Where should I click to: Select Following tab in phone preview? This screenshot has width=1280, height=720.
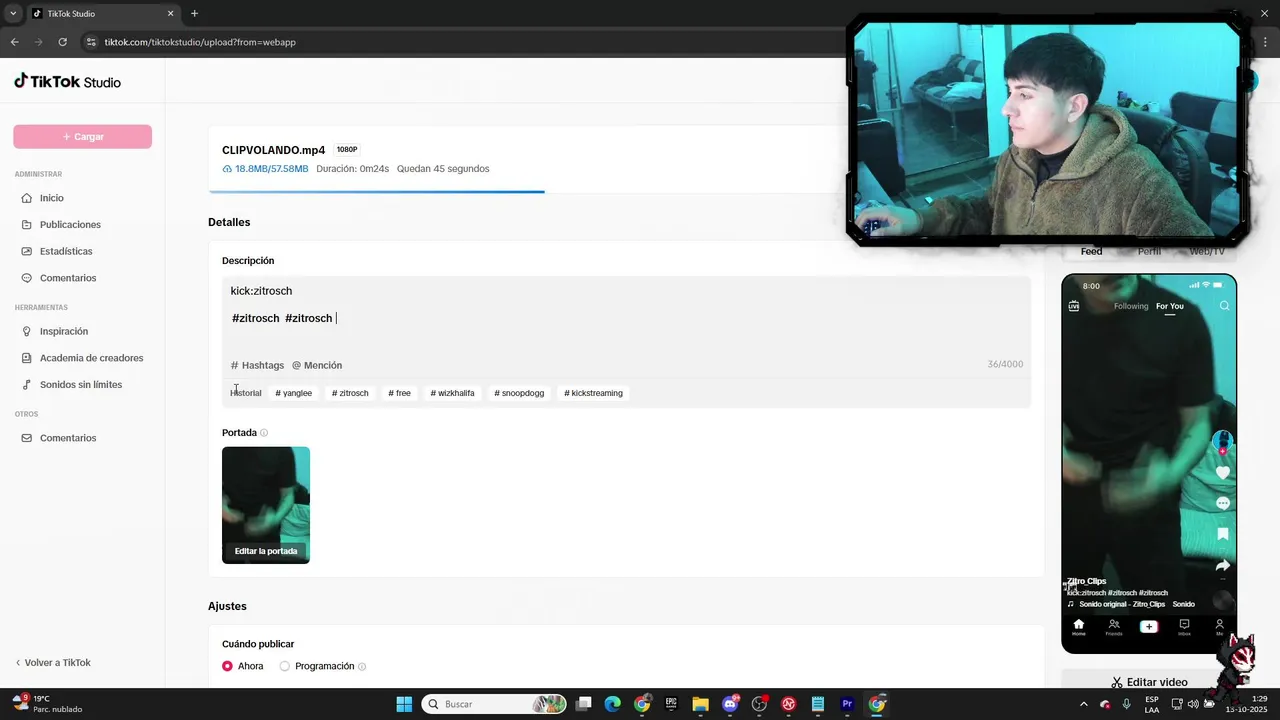click(x=1131, y=306)
